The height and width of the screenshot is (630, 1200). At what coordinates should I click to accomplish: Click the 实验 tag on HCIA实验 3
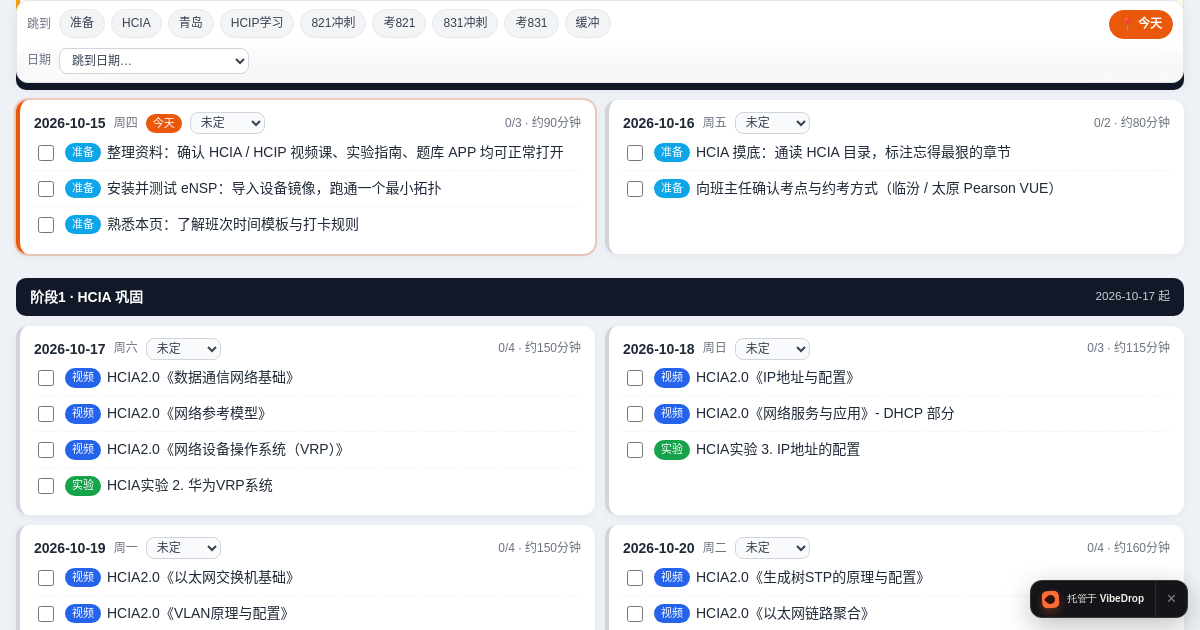coord(672,449)
